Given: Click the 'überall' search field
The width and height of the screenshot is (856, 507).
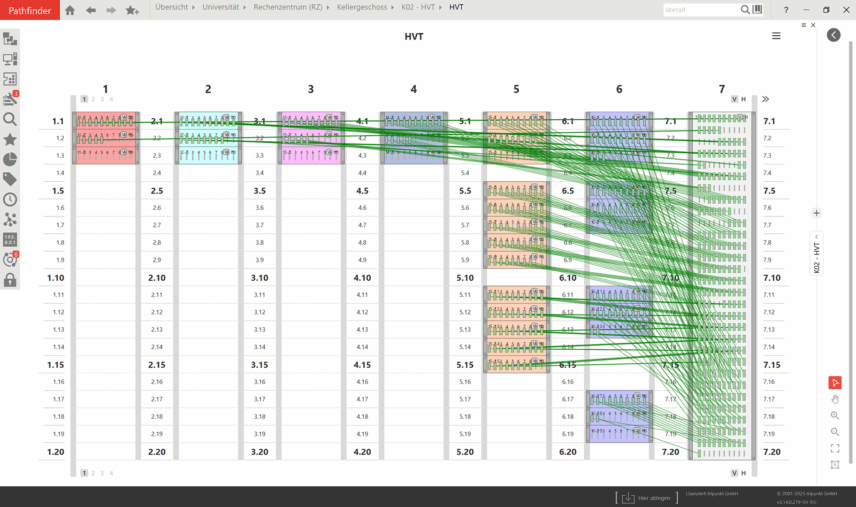Looking at the screenshot, I should pos(700,10).
